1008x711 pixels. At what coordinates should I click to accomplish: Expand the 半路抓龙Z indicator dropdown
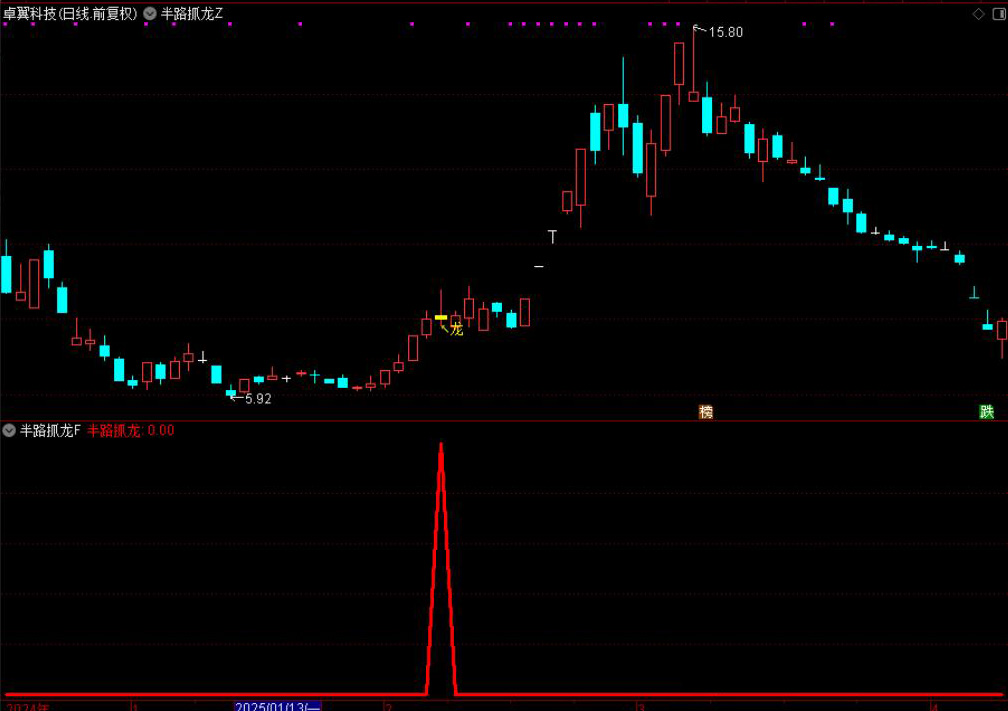pos(150,14)
